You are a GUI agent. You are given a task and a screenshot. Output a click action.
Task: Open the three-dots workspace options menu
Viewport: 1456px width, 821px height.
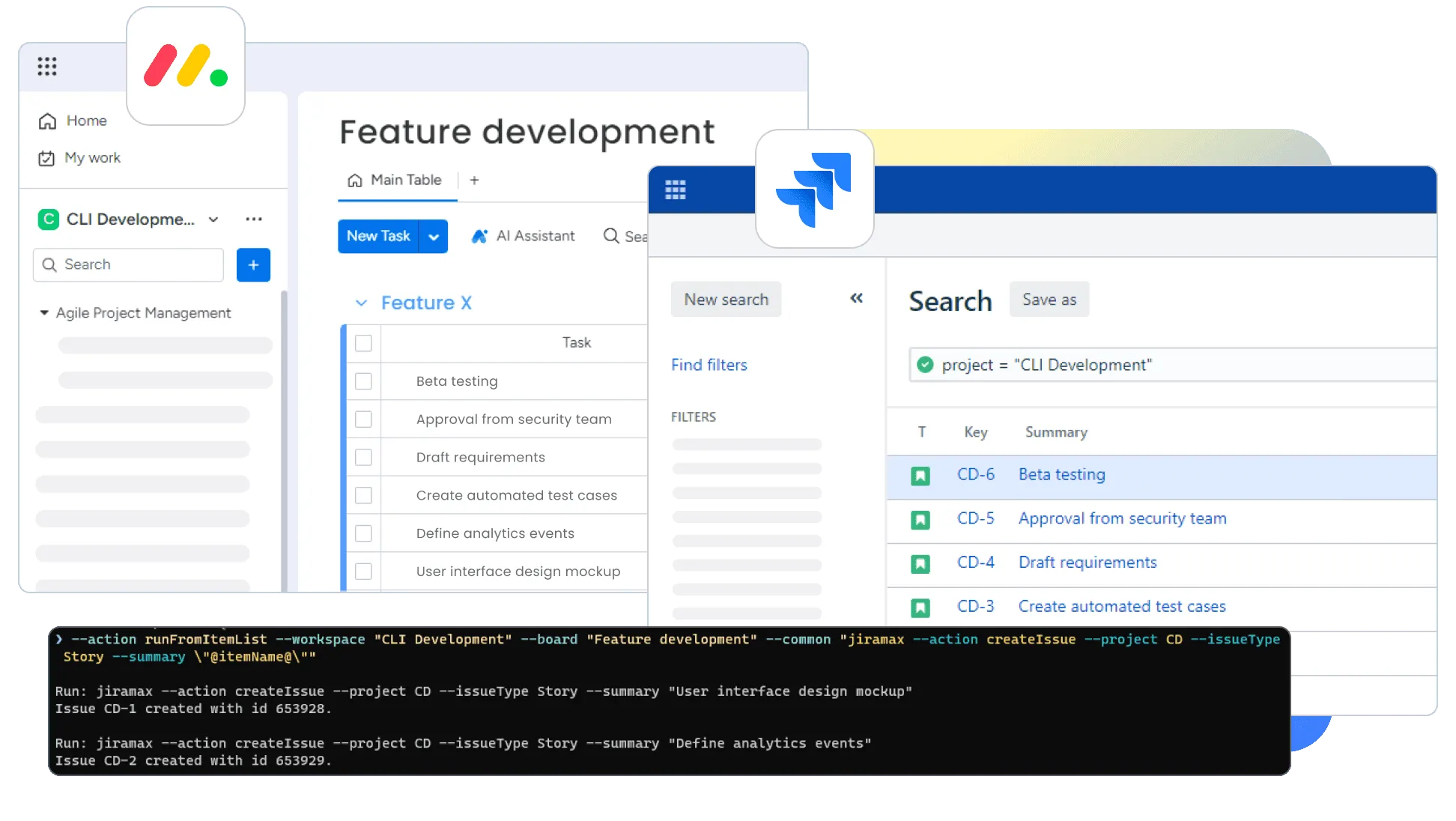click(x=254, y=219)
